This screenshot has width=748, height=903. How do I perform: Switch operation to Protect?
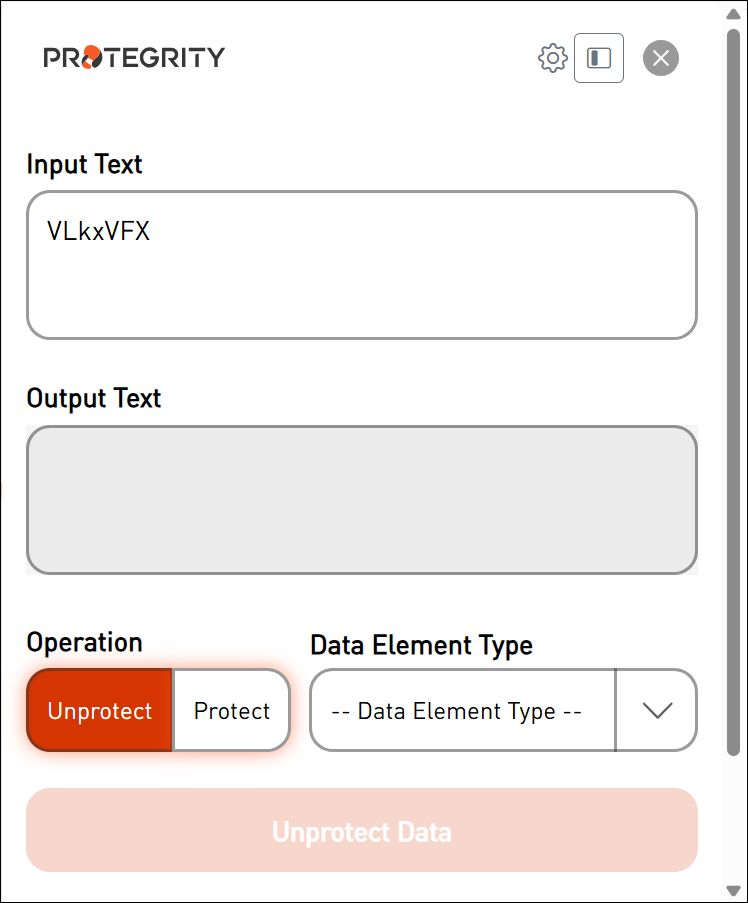coord(232,711)
